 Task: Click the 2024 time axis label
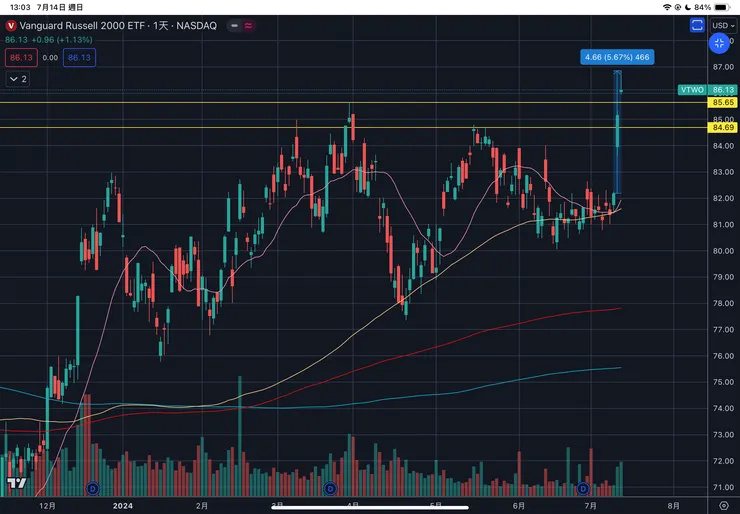[123, 506]
